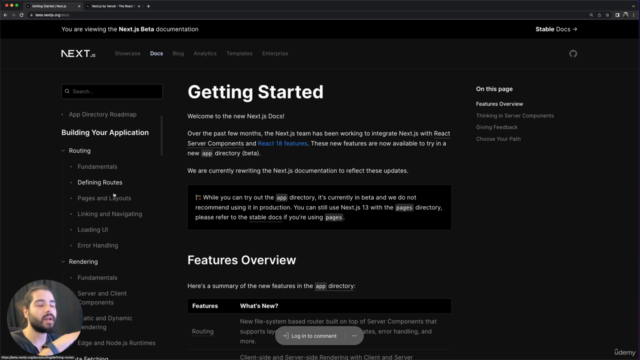Viewport: 640px width, 360px height.
Task: Open Analytics in the top navigation
Action: pyautogui.click(x=205, y=53)
